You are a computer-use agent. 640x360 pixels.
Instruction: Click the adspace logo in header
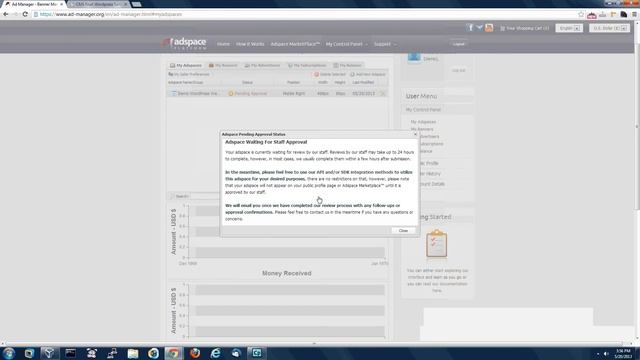click(x=184, y=43)
